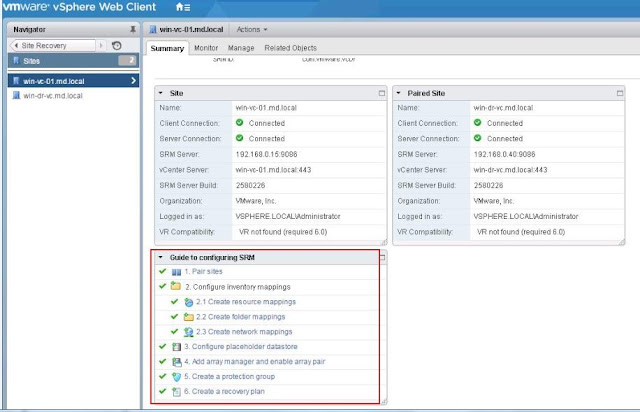Expand win-vc-01.md.local with the arrow
This screenshot has height=412, width=640.
133,81
